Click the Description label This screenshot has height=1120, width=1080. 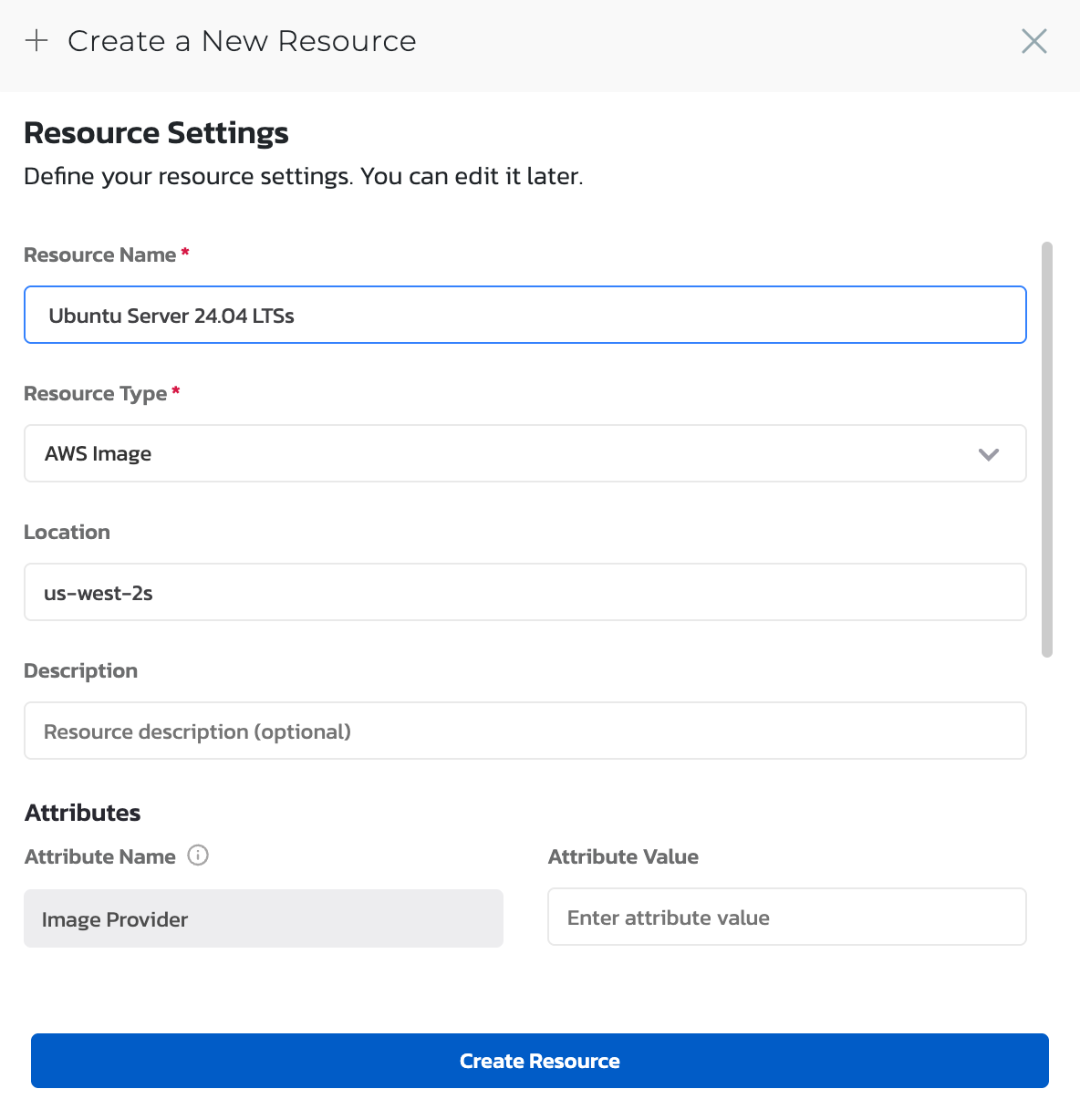[x=80, y=671]
